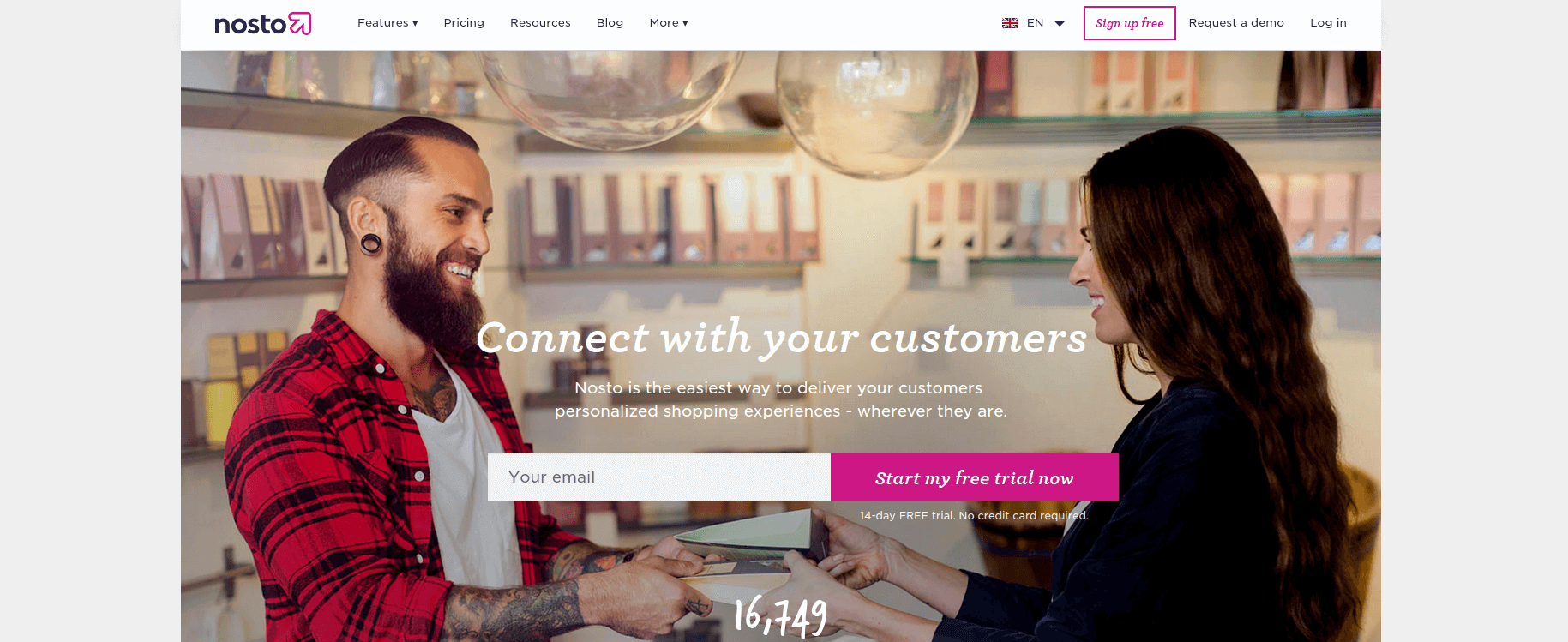Select the EN language label
Viewport: 1568px width, 642px height.
[x=1035, y=23]
